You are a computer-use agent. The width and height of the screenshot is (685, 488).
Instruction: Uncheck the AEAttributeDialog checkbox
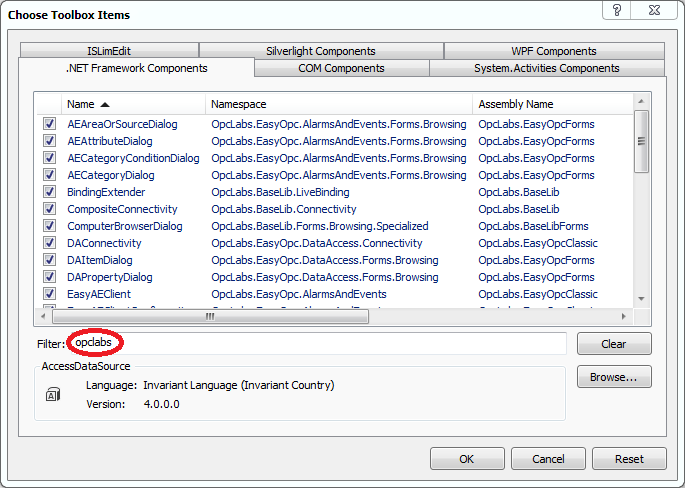coord(49,141)
